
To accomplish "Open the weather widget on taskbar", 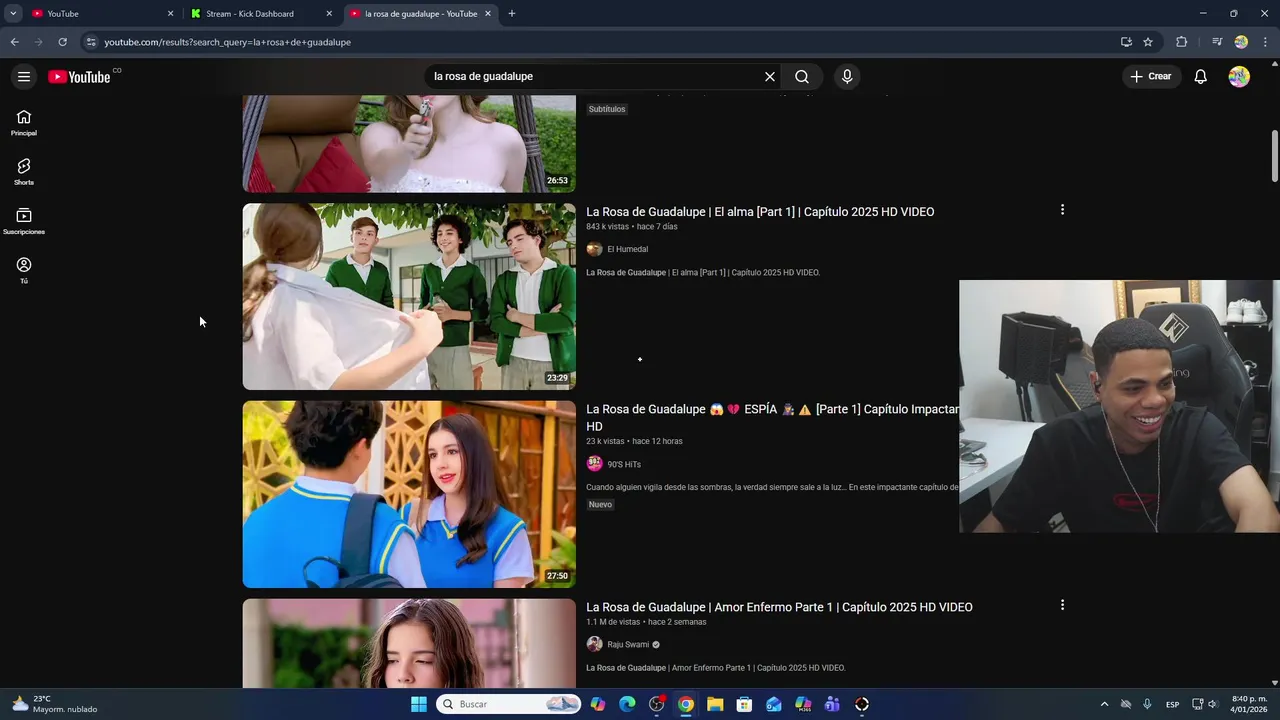I will 55,704.
